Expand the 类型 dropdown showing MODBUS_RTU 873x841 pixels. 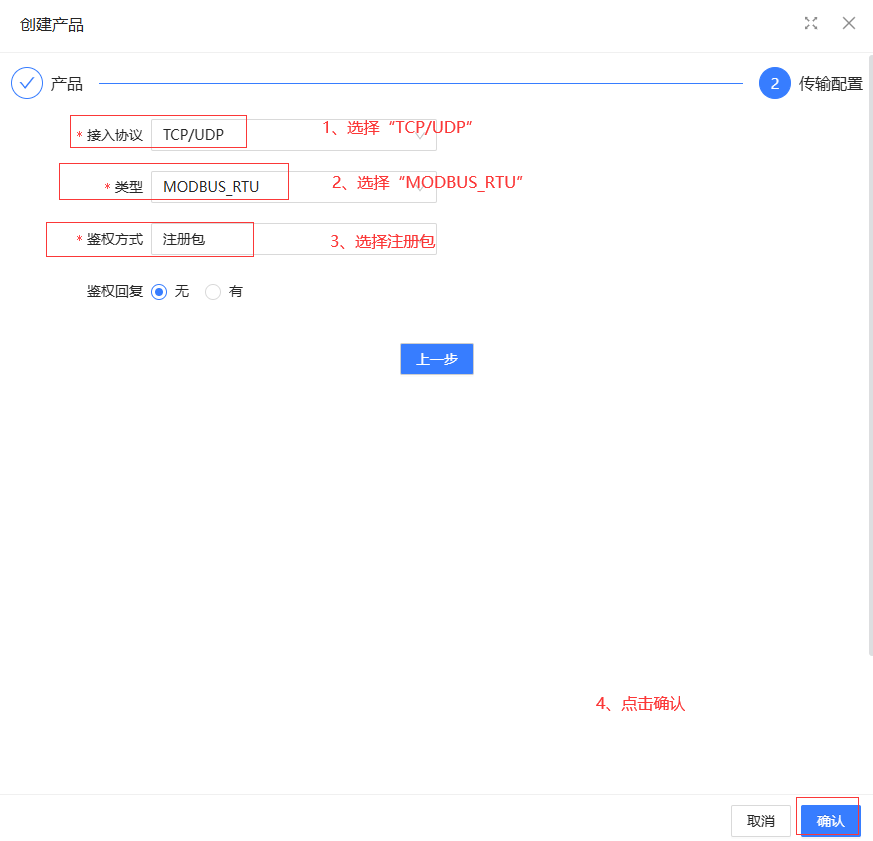tap(293, 187)
